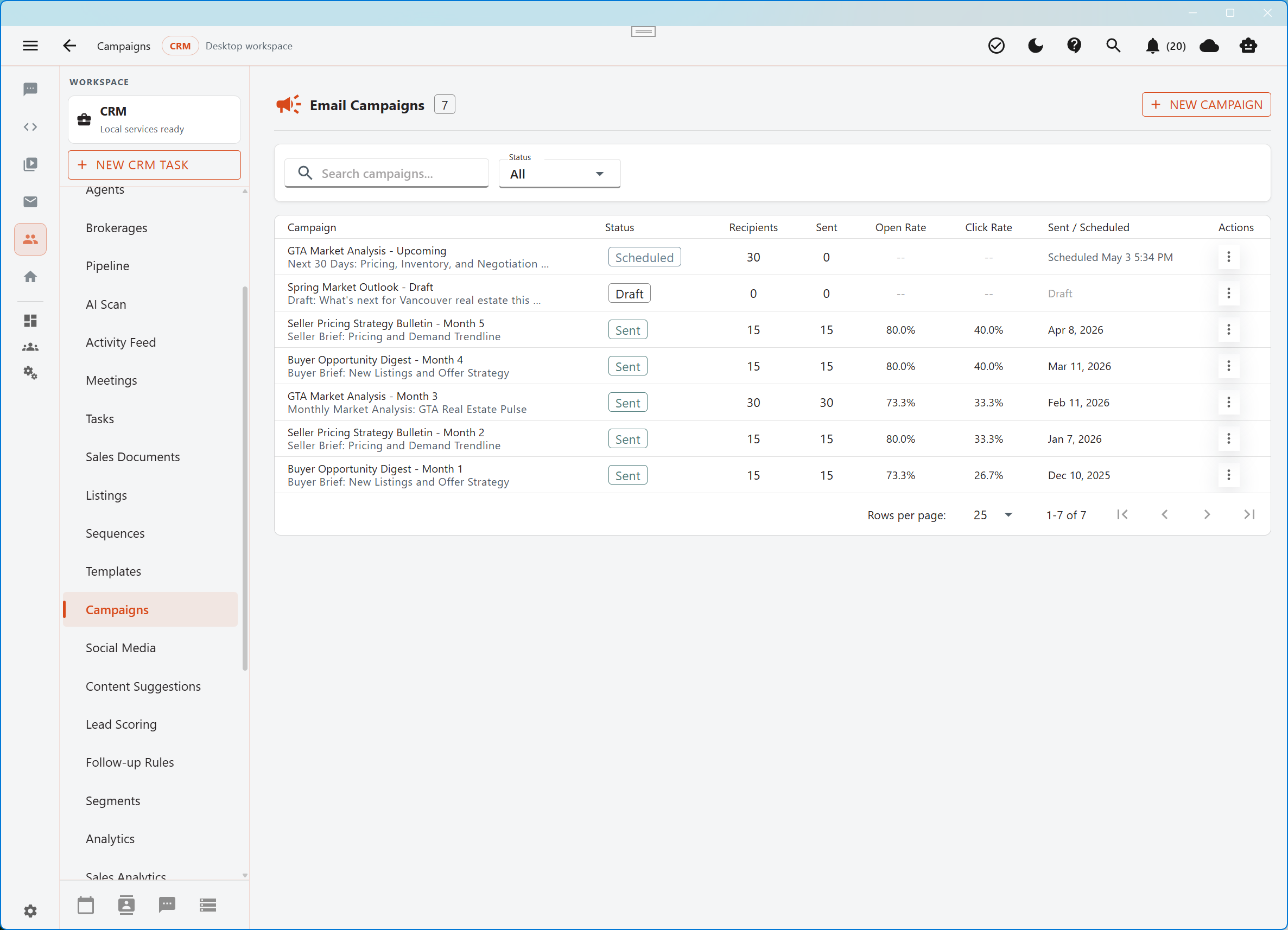Toggle dark mode moon icon

(x=1035, y=46)
